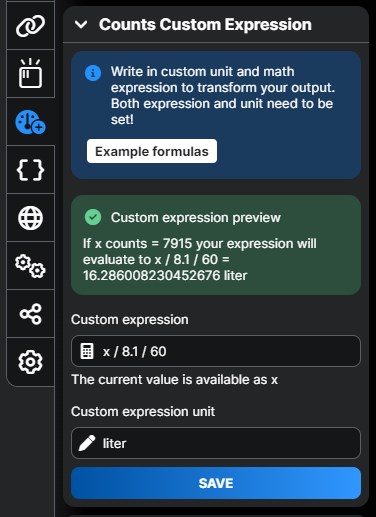Open the globe network sidebar icon
This screenshot has width=376, height=517.
[30, 218]
